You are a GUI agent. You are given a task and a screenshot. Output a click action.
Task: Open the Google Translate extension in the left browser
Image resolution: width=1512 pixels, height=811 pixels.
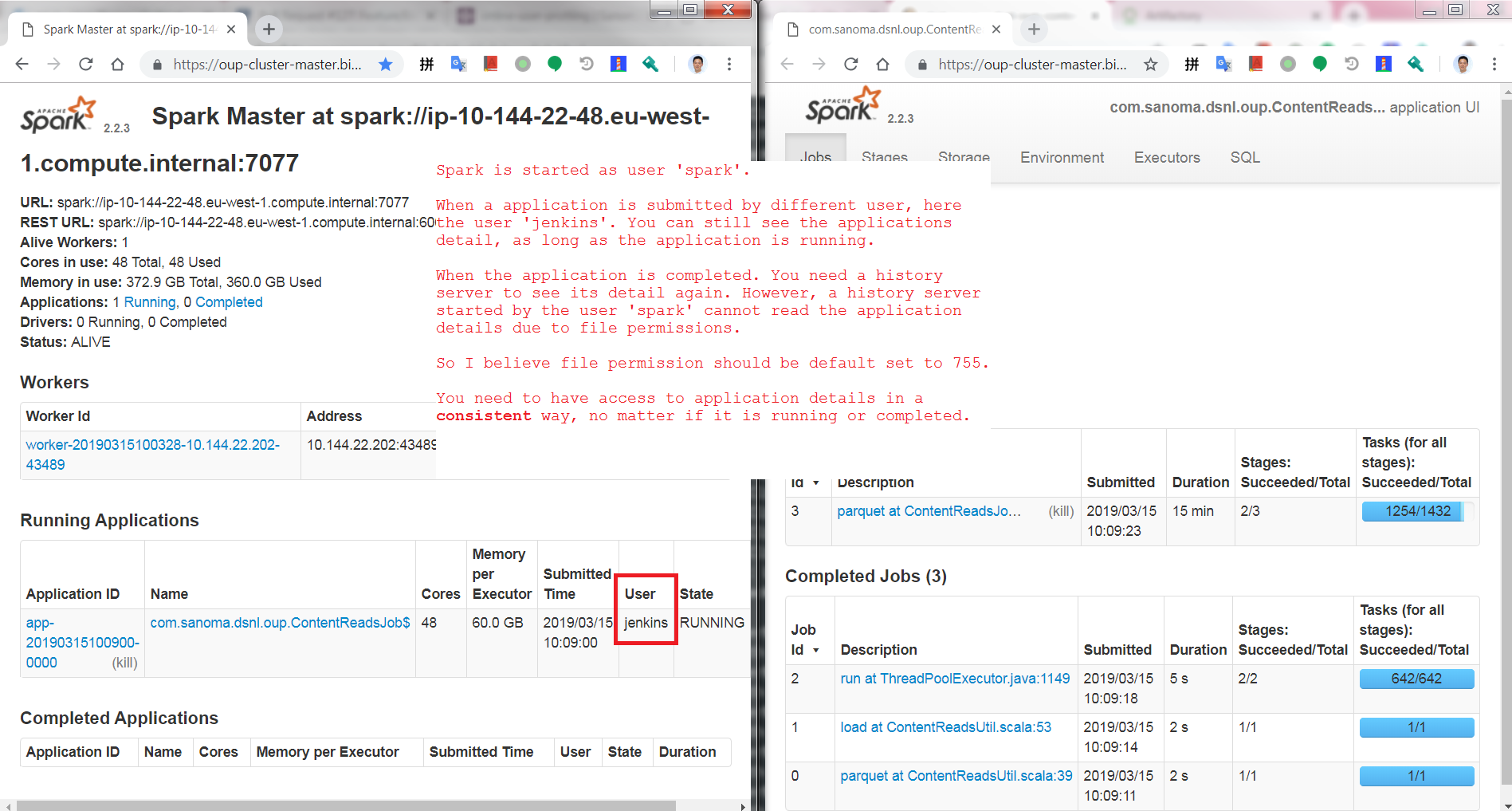pyautogui.click(x=458, y=65)
